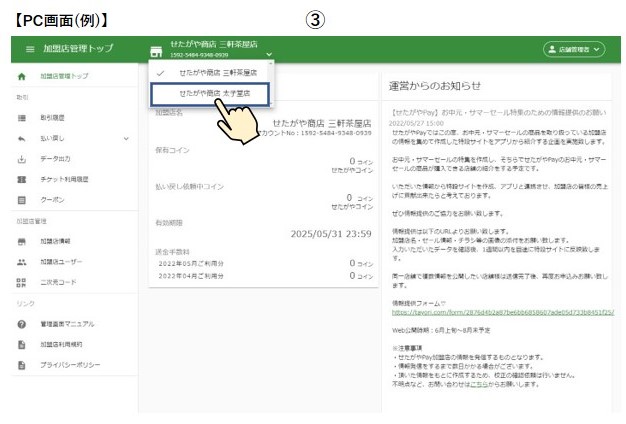Collapse the store selector chevron in header
The width and height of the screenshot is (626, 424).
click(269, 54)
